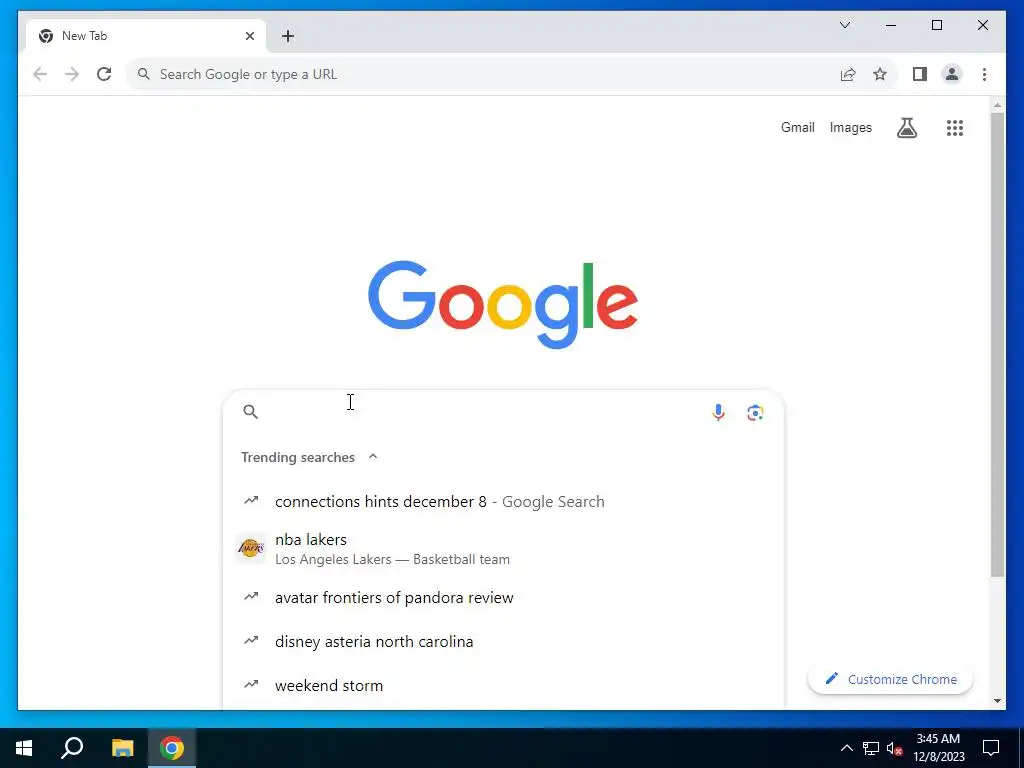Click the Chrome taskbar icon
Screen dimensions: 1024x768
[x=172, y=748]
